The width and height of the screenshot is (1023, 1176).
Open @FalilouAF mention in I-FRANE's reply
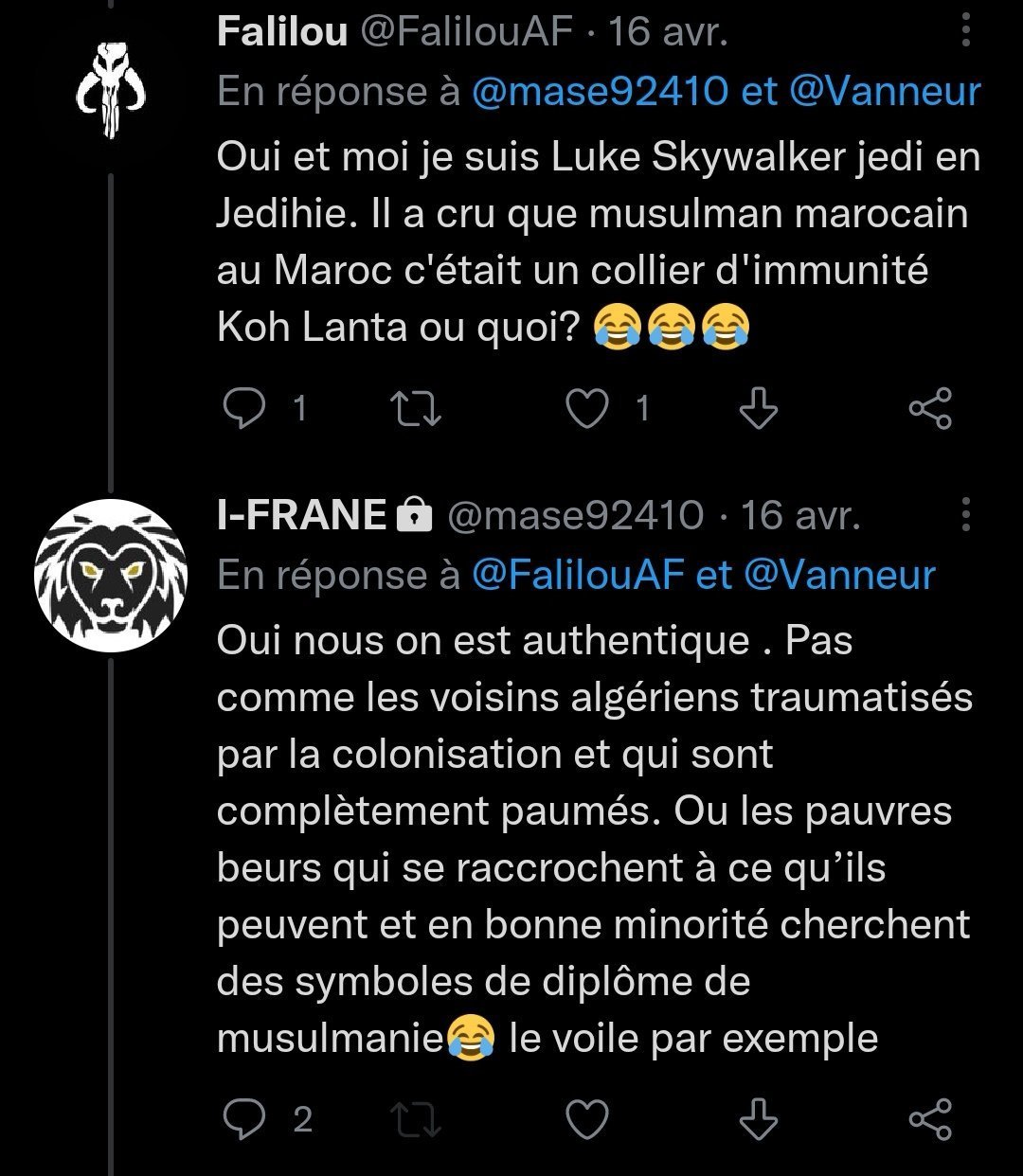(x=577, y=575)
